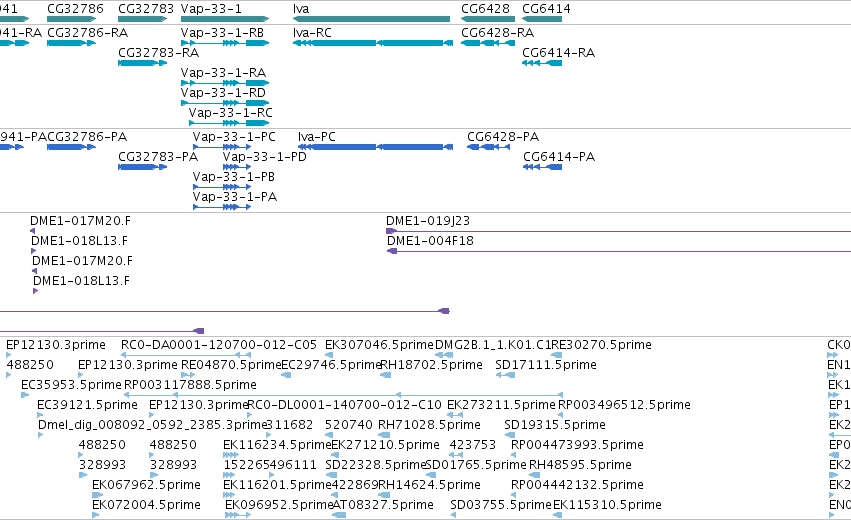Click the long lva gene bar

coord(371,19)
